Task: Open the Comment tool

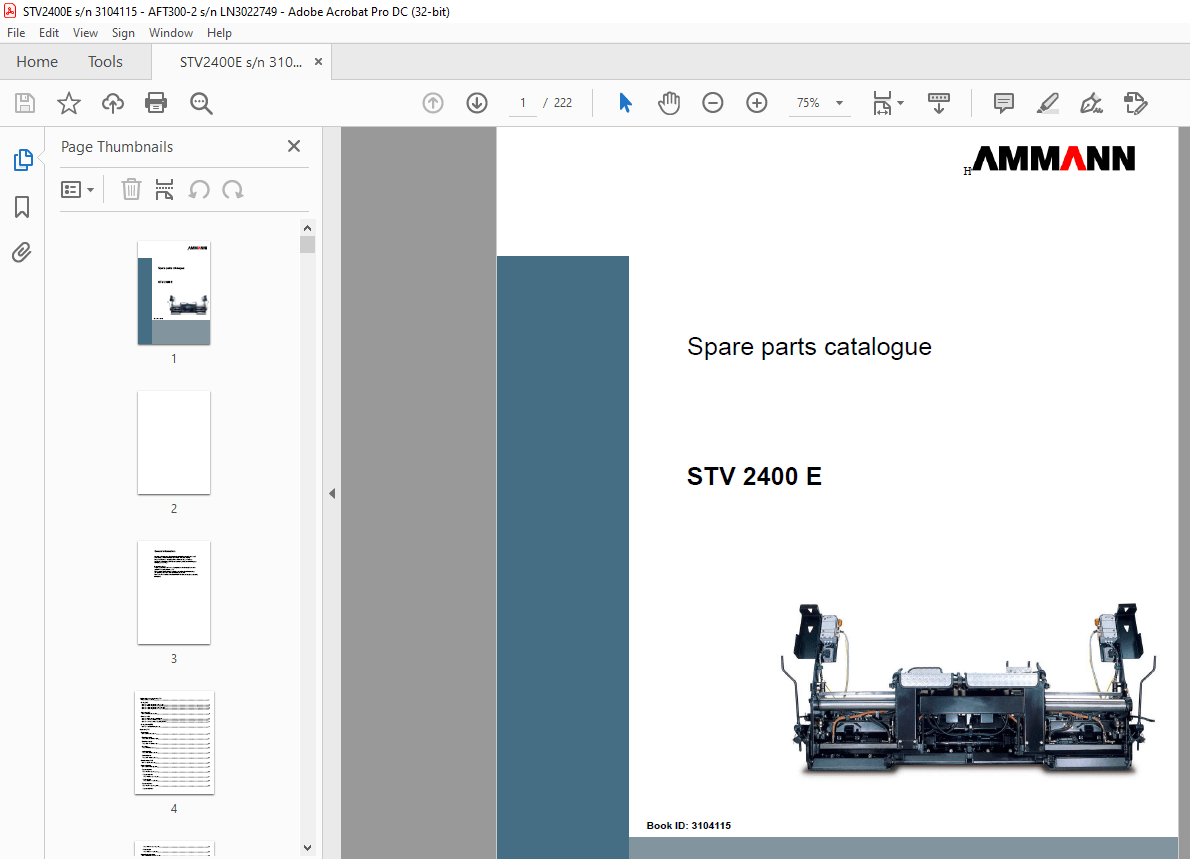Action: [x=1003, y=102]
